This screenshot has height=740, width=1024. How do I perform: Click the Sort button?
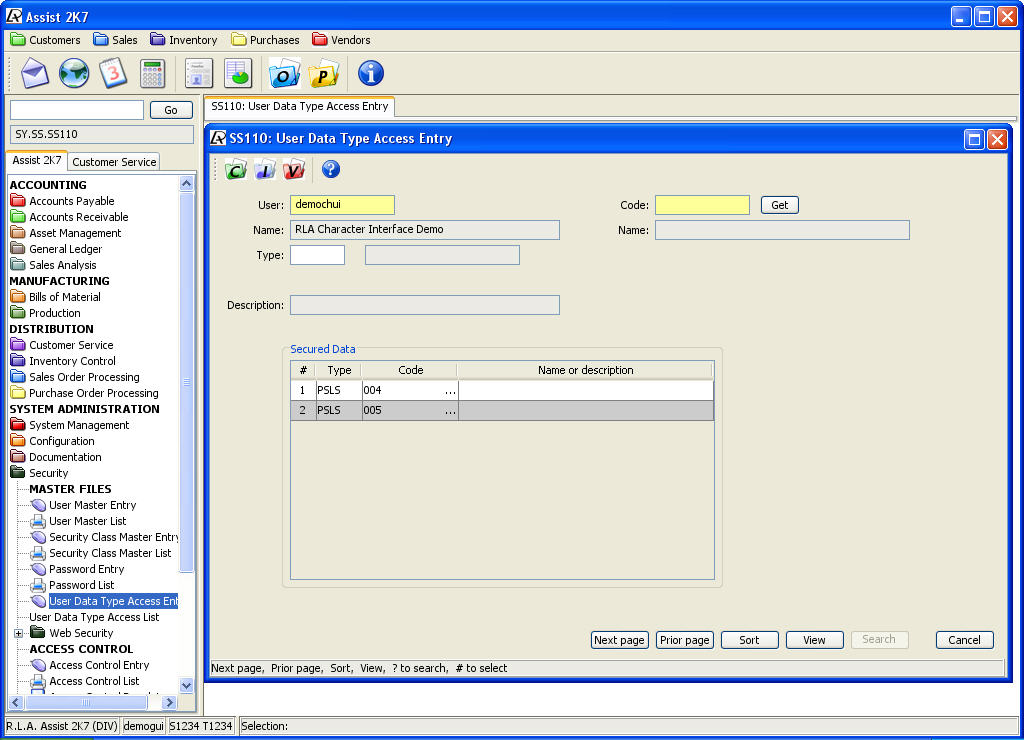pyautogui.click(x=750, y=640)
